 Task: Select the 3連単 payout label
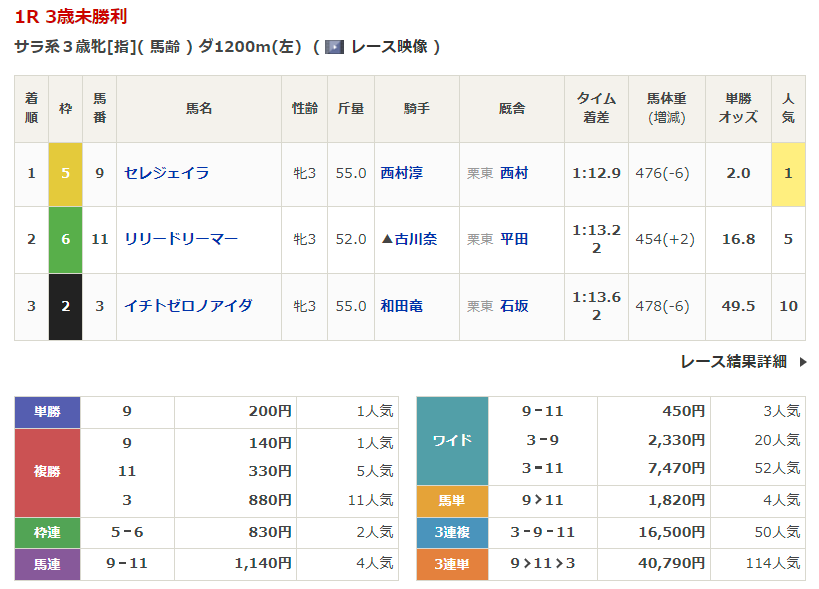pos(452,564)
